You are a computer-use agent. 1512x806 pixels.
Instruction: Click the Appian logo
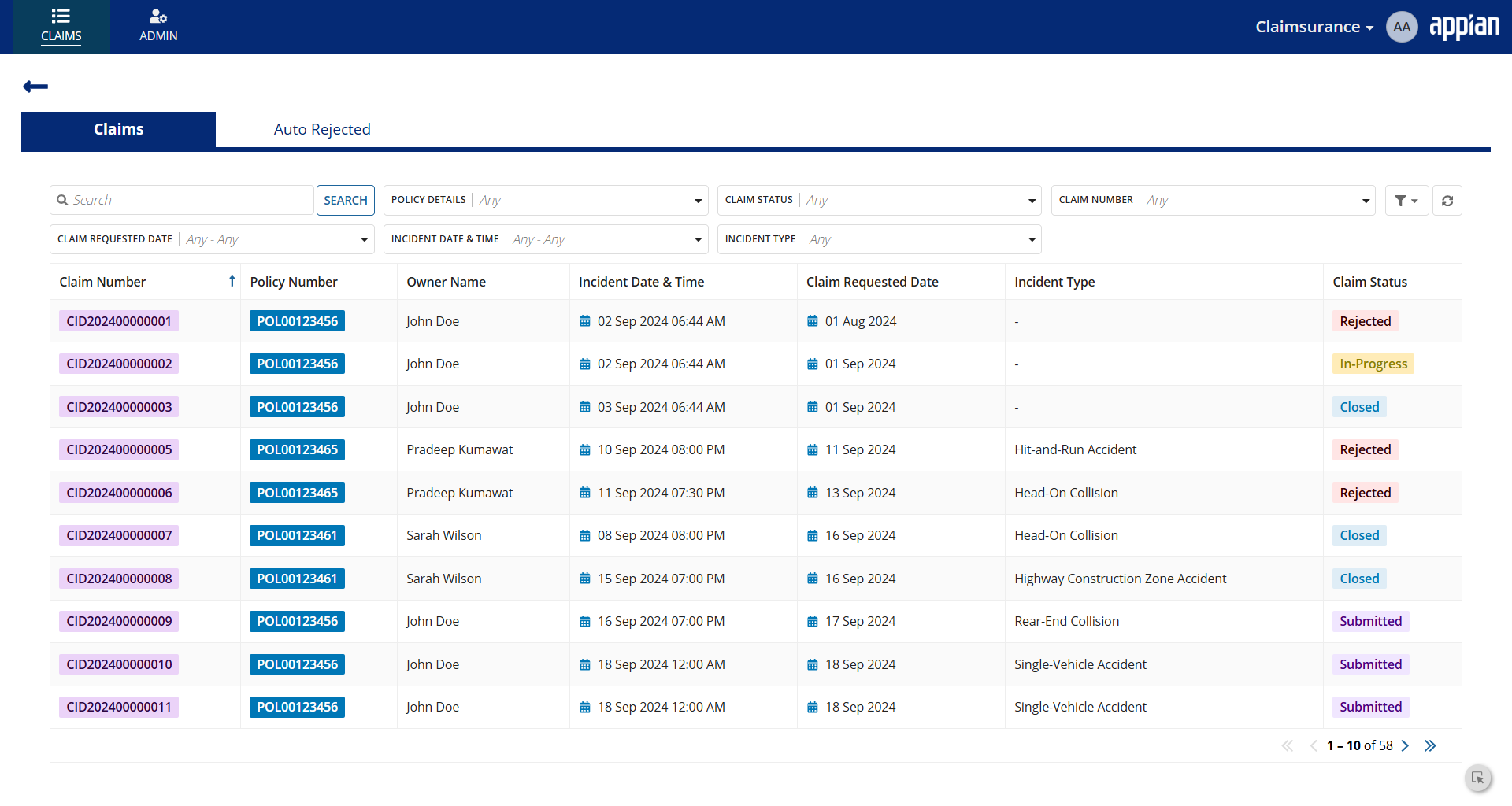point(1464,27)
